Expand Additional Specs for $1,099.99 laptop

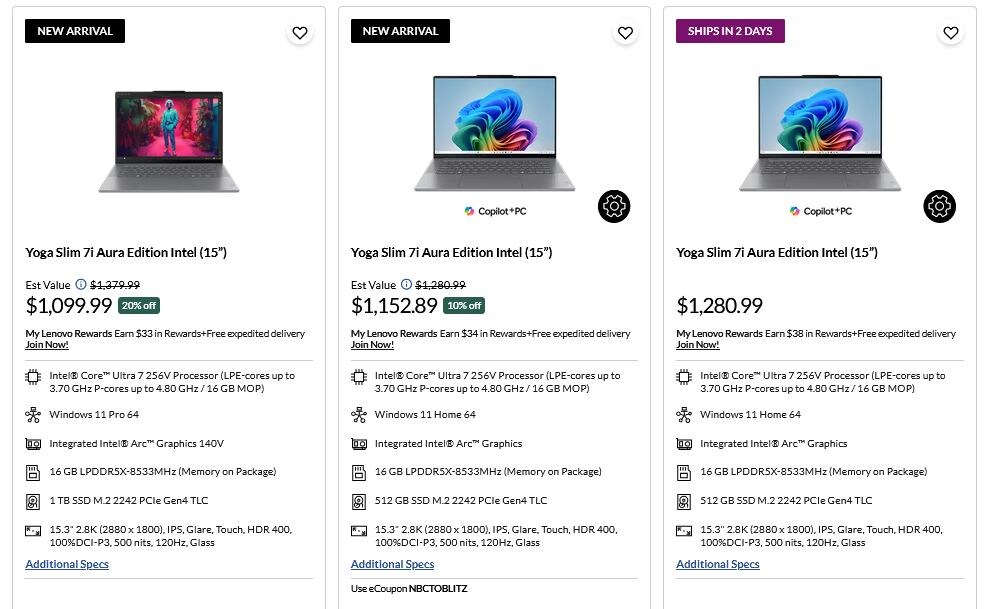[x=67, y=564]
